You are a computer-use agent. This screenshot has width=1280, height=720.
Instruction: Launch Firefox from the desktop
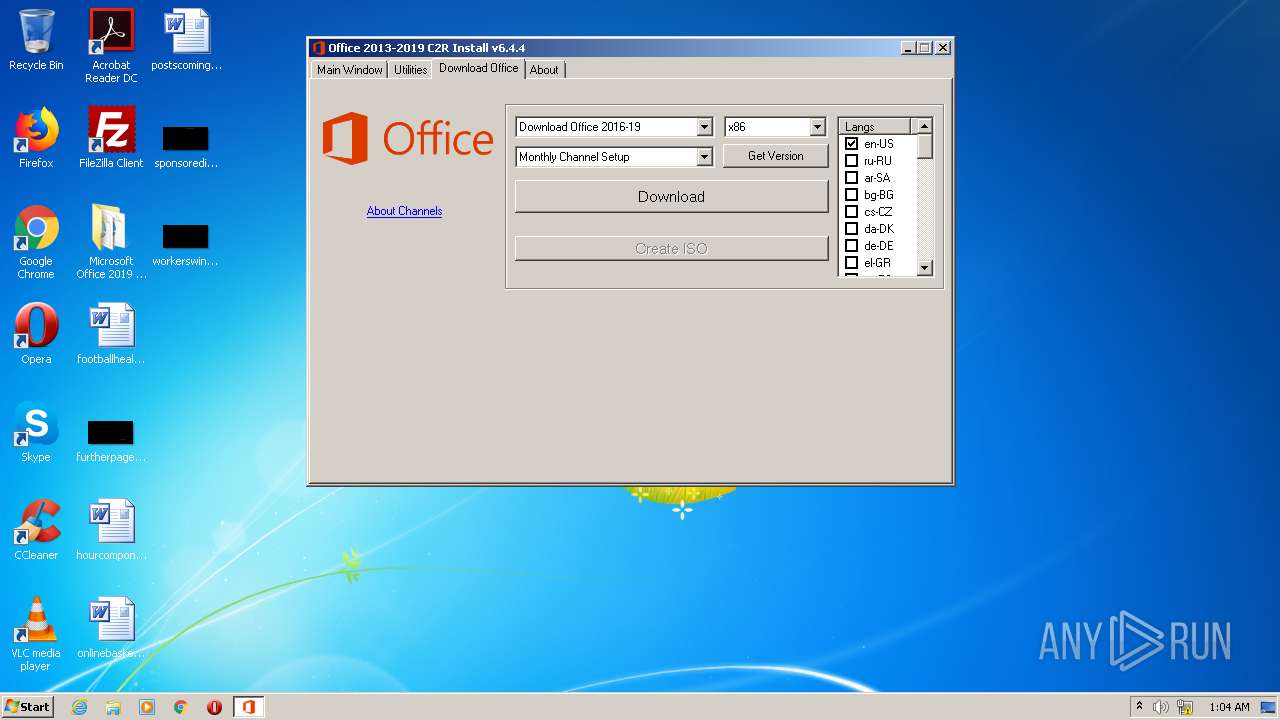(x=36, y=138)
